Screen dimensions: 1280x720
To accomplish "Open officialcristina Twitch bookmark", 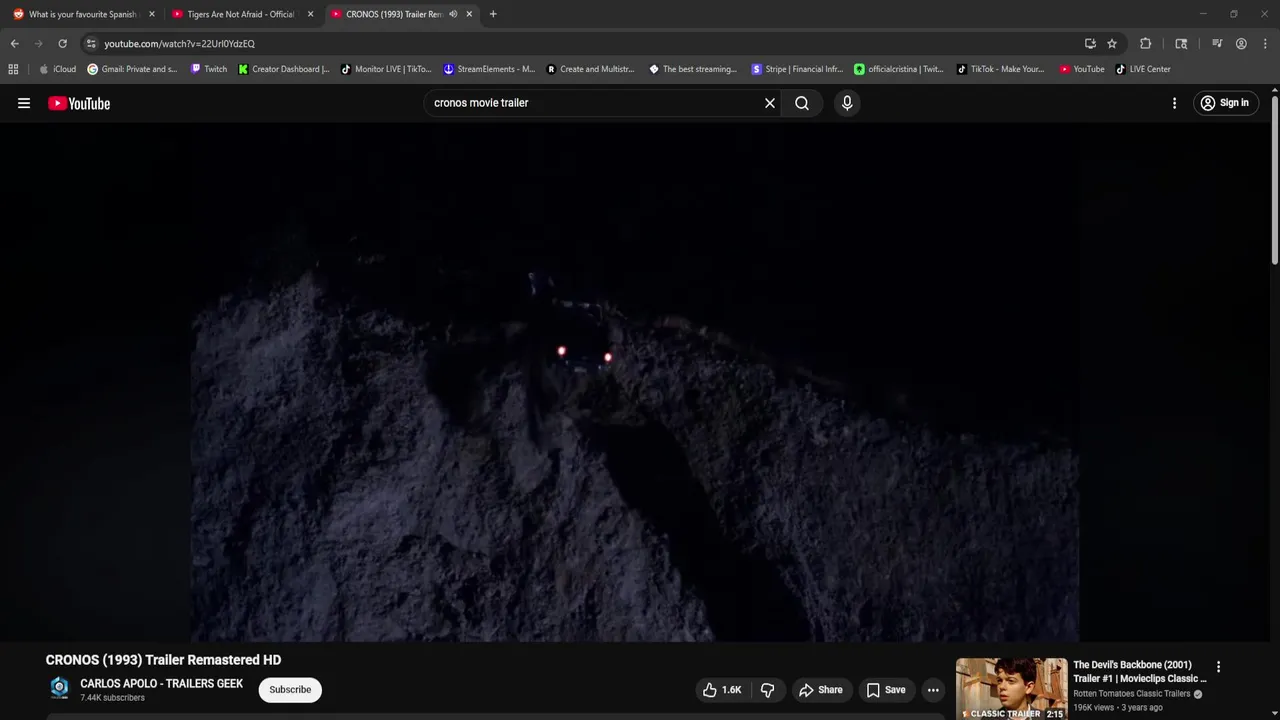I will (x=899, y=69).
